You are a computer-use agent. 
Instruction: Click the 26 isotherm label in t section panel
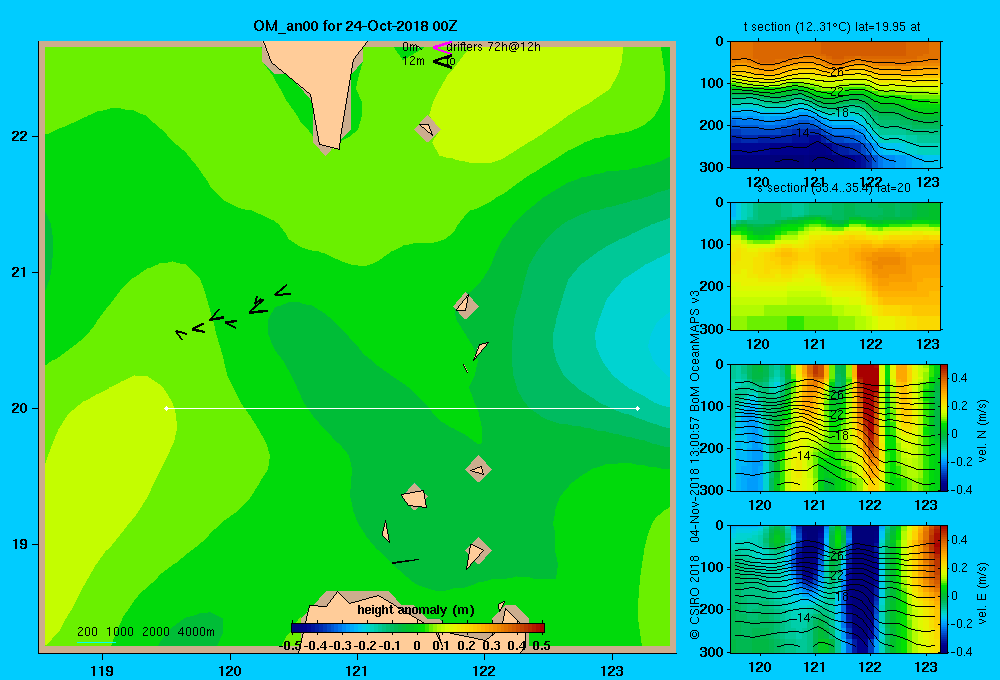pos(837,72)
